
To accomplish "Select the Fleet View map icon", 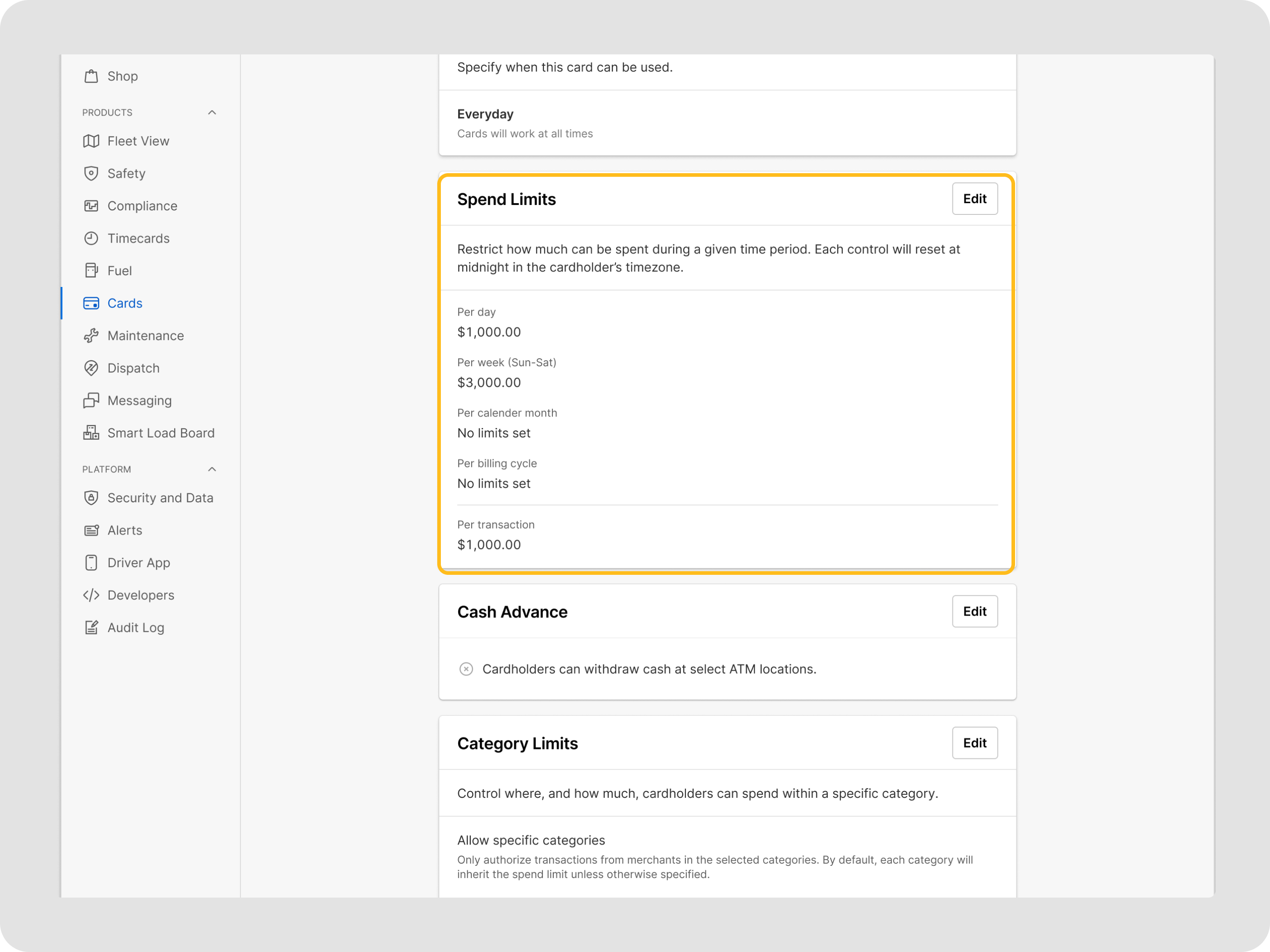I will 92,141.
